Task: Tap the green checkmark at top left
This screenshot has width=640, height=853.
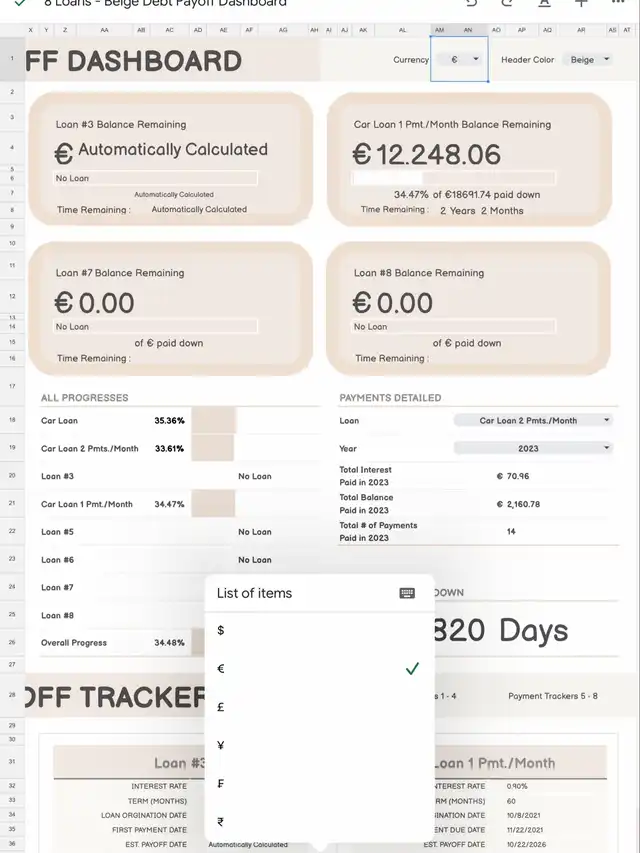Action: click(x=20, y=4)
